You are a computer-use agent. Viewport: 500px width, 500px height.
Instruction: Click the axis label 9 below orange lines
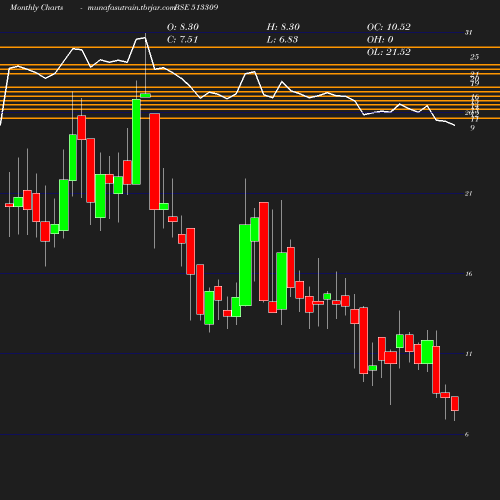[x=472, y=128]
